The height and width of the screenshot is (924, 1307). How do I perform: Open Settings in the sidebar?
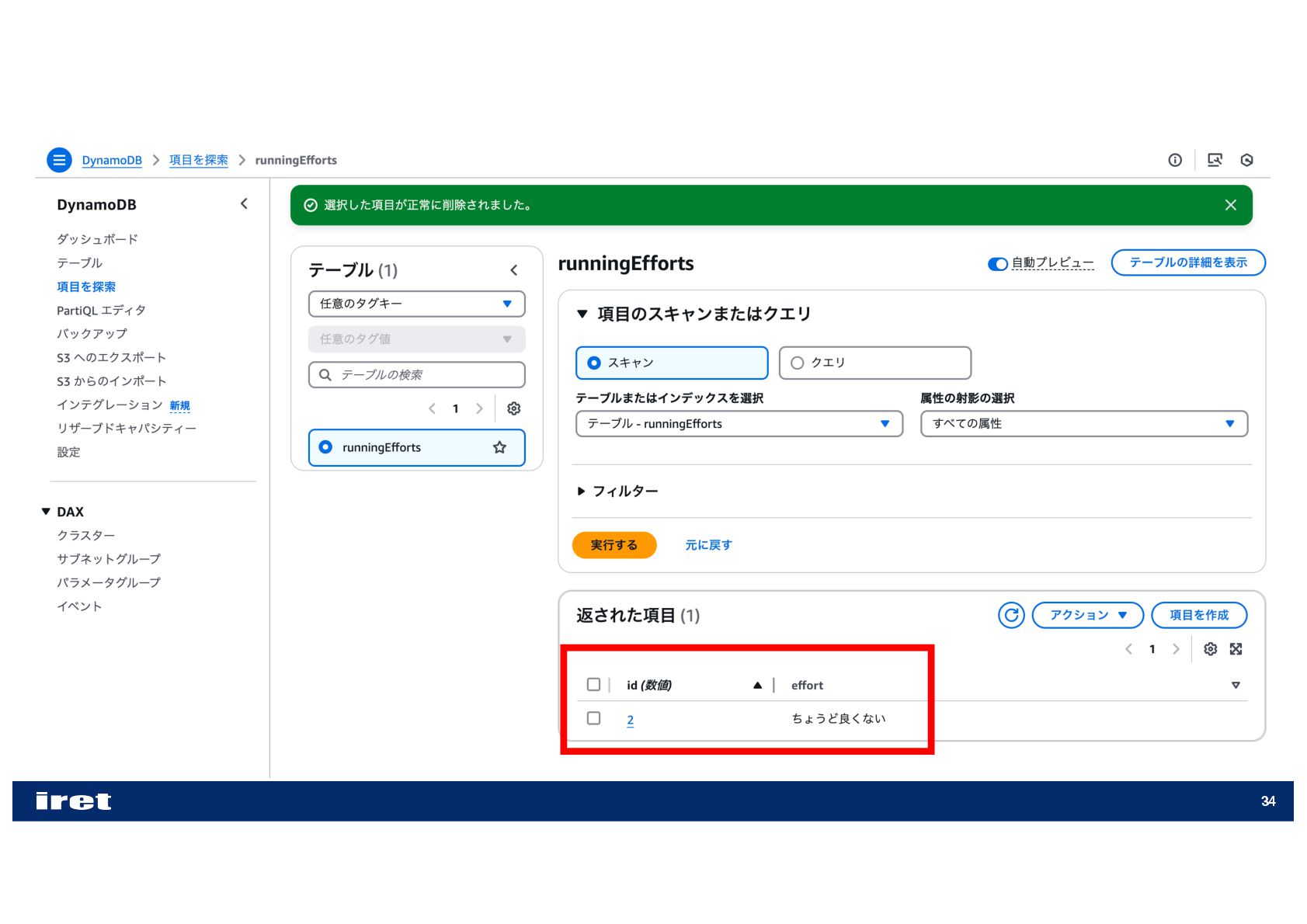tap(68, 452)
